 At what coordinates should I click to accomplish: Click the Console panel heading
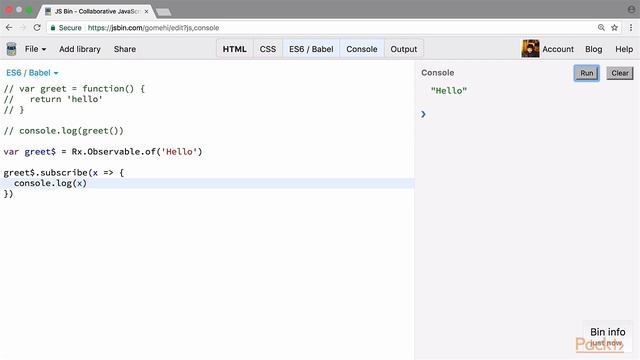tap(438, 73)
